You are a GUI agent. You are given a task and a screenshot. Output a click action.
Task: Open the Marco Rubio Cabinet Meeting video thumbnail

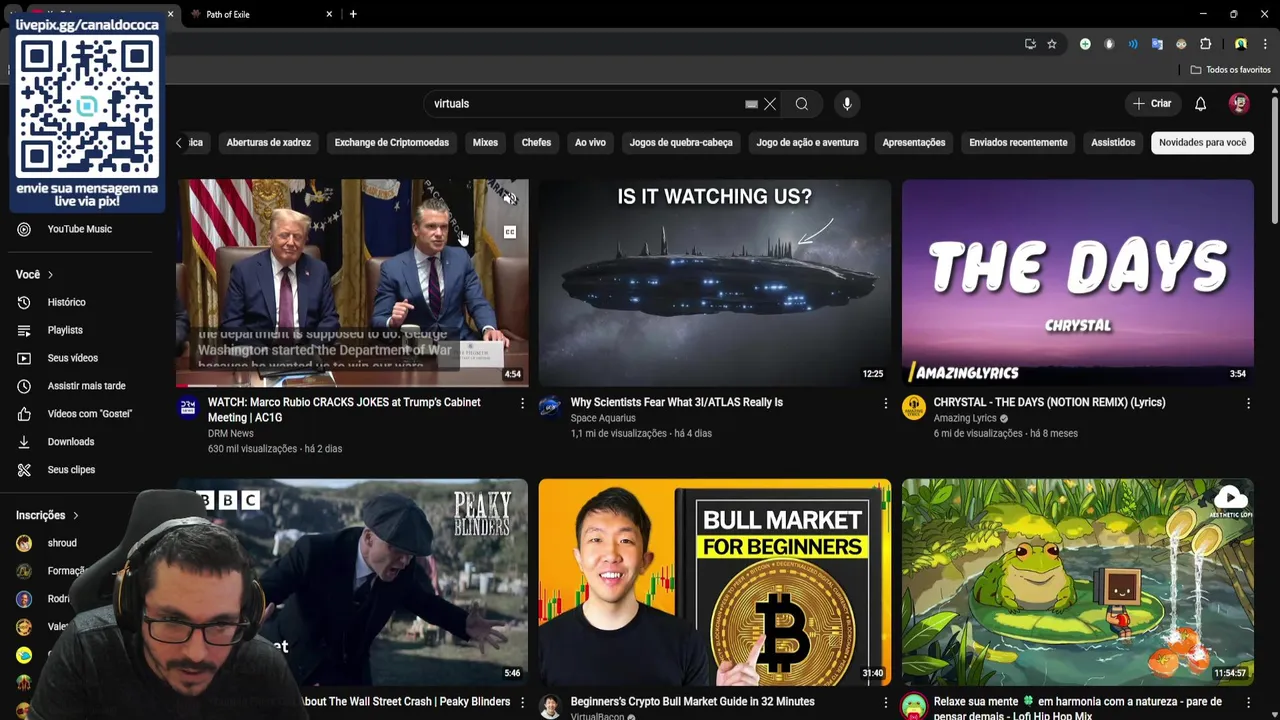(352, 283)
